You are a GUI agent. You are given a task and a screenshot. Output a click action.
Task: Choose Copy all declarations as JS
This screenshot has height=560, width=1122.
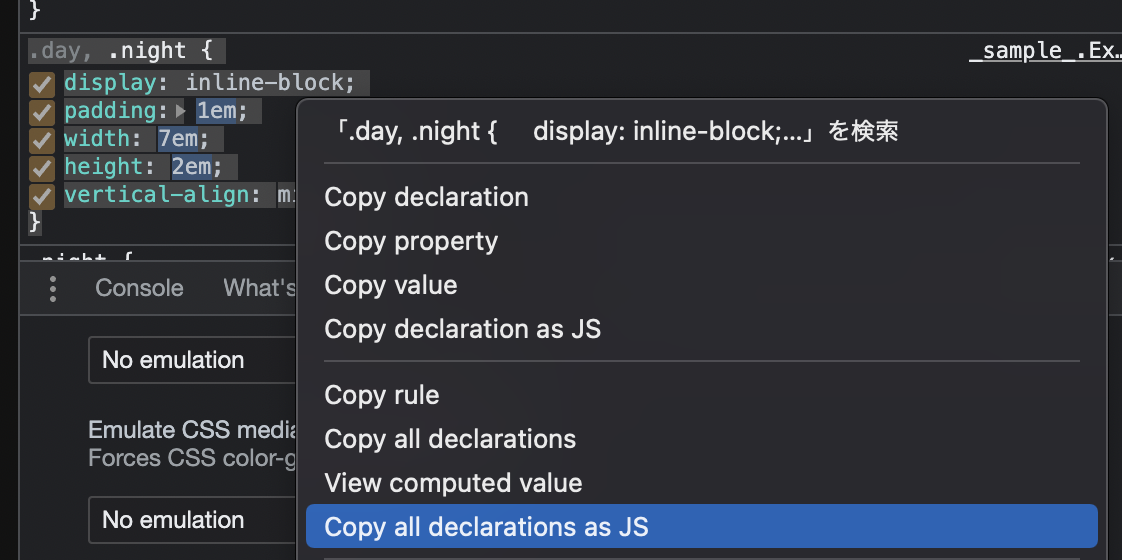click(x=487, y=527)
